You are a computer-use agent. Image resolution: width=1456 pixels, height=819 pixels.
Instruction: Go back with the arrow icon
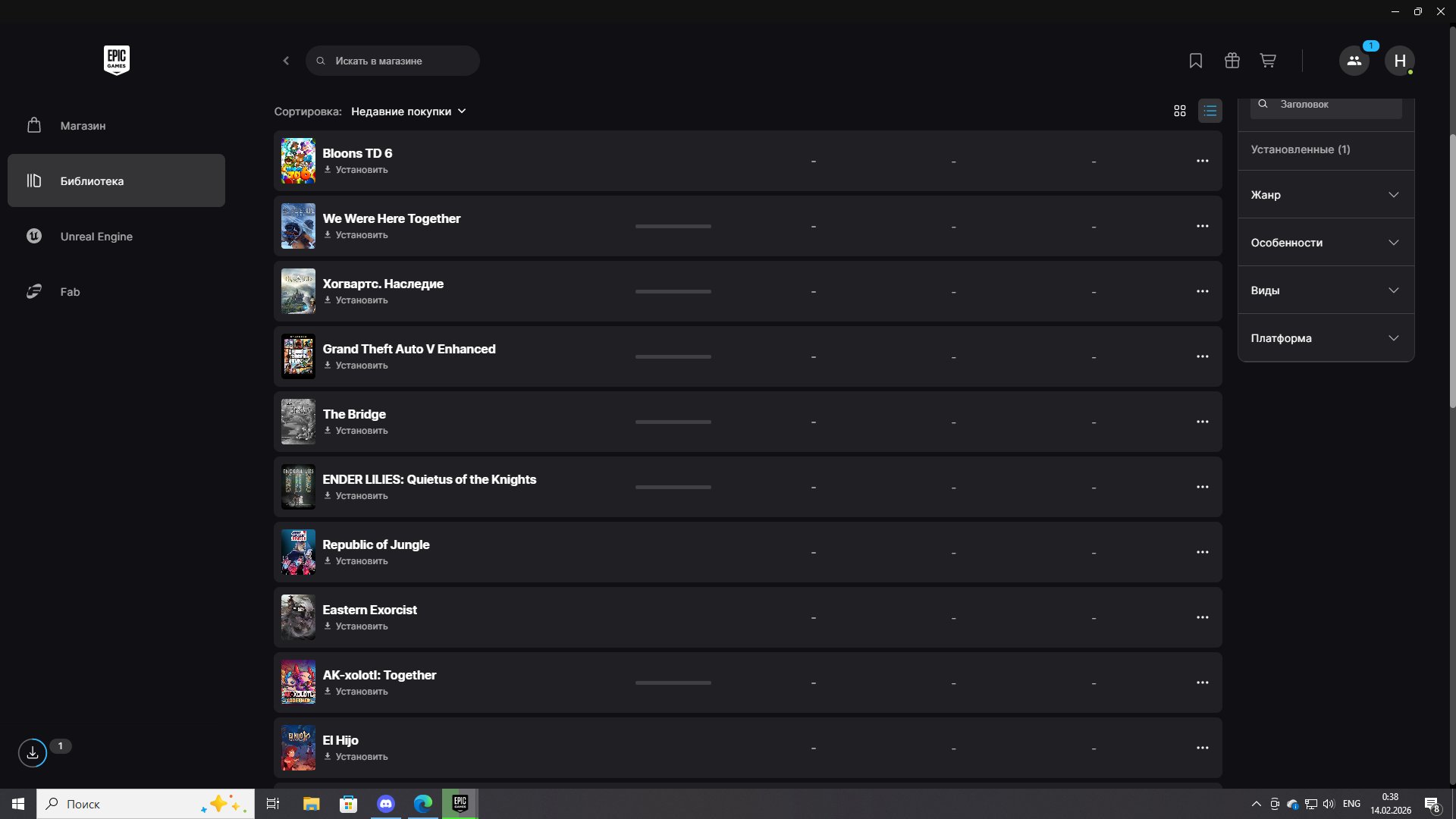(x=286, y=61)
